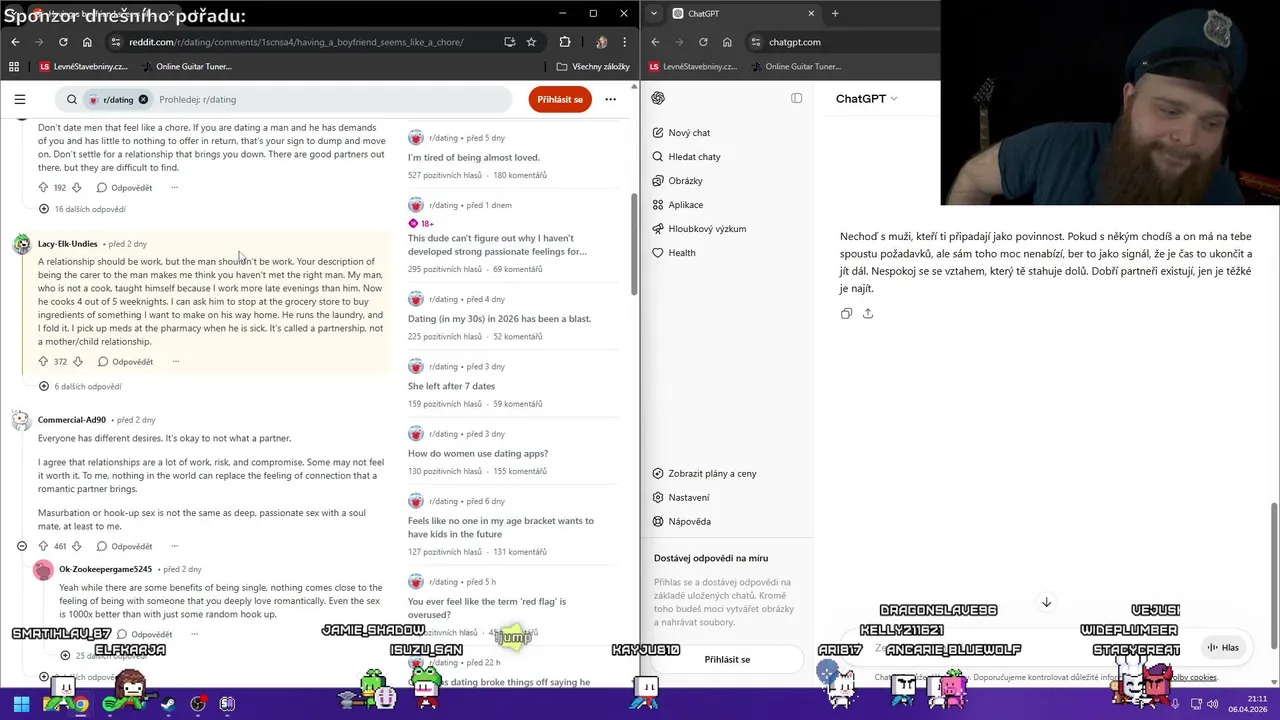This screenshot has width=1280, height=720.
Task: Upvote Commercial-Ad90 comment with 461 votes
Action: 43,546
